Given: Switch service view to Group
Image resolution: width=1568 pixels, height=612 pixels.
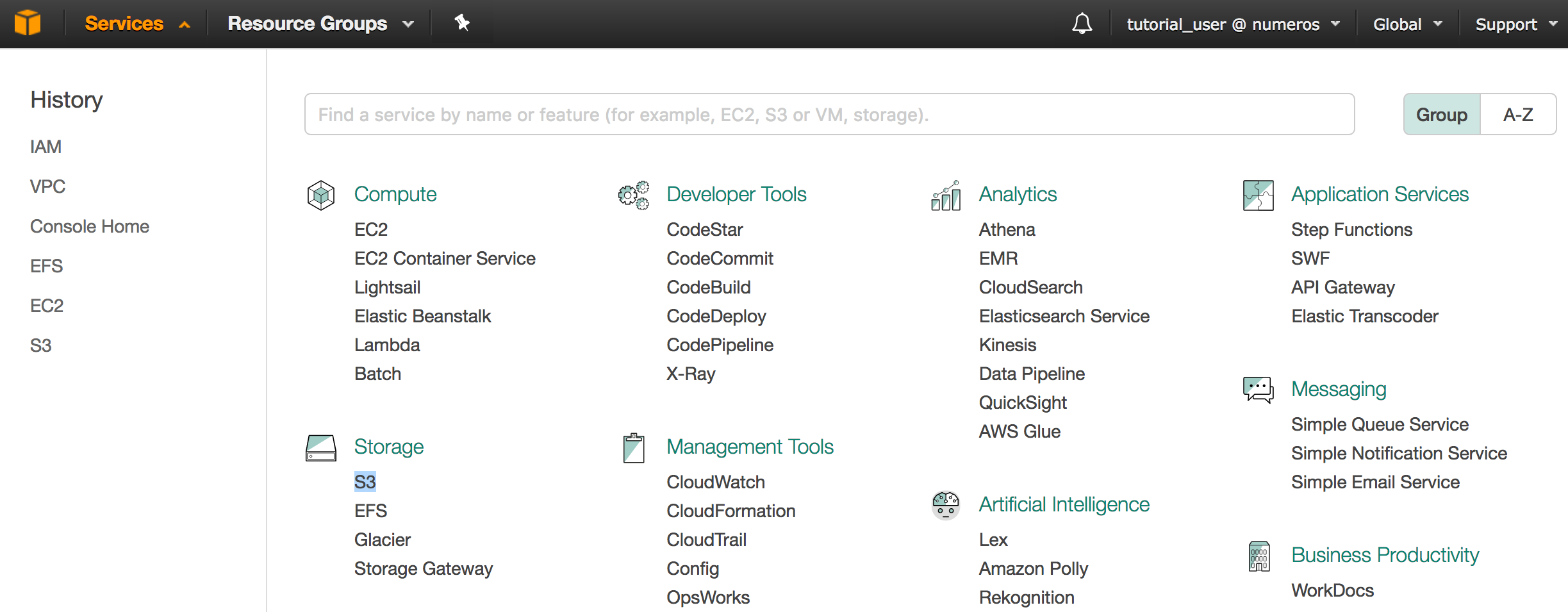Looking at the screenshot, I should point(1441,115).
